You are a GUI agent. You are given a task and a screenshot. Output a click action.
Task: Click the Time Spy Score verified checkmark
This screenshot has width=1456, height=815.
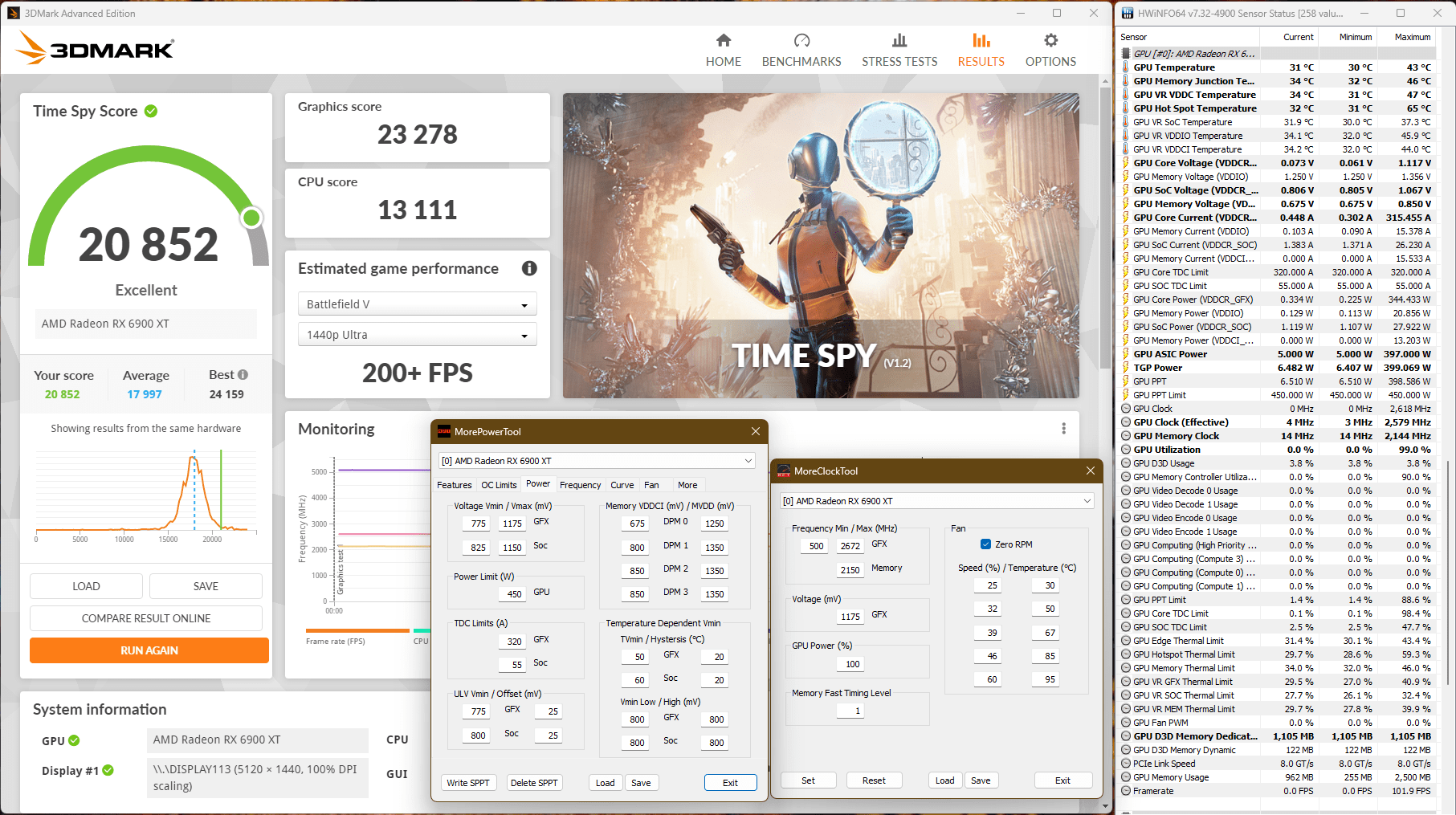tap(151, 111)
